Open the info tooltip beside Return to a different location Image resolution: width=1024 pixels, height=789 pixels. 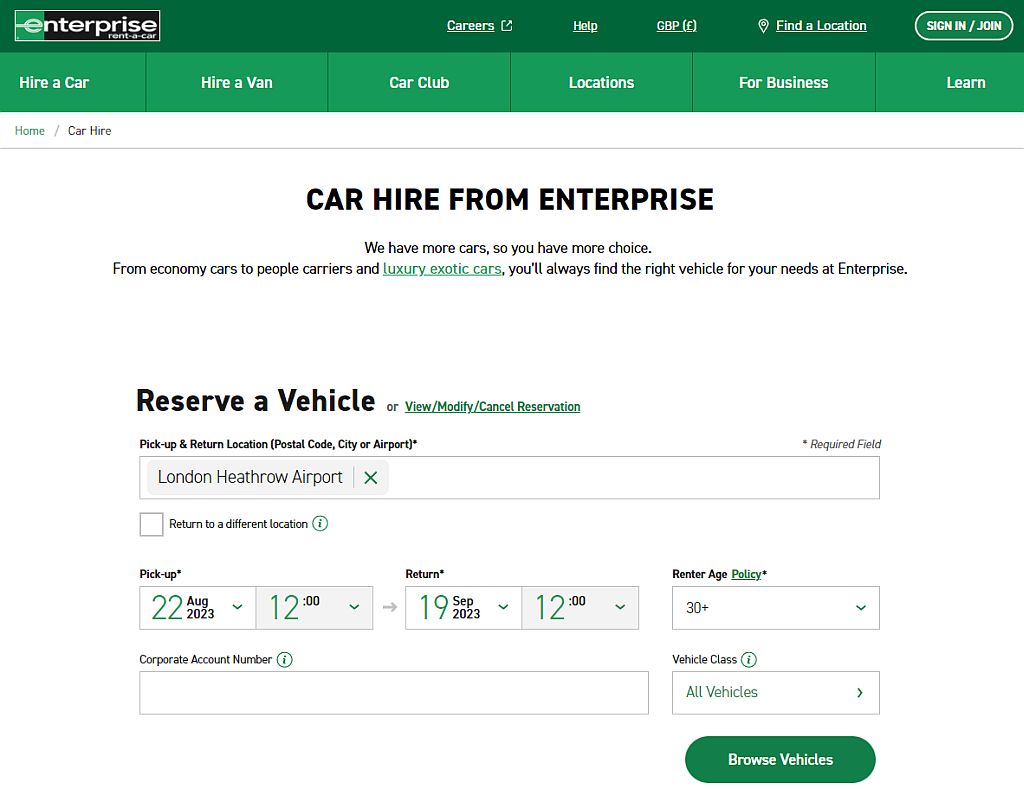click(319, 523)
